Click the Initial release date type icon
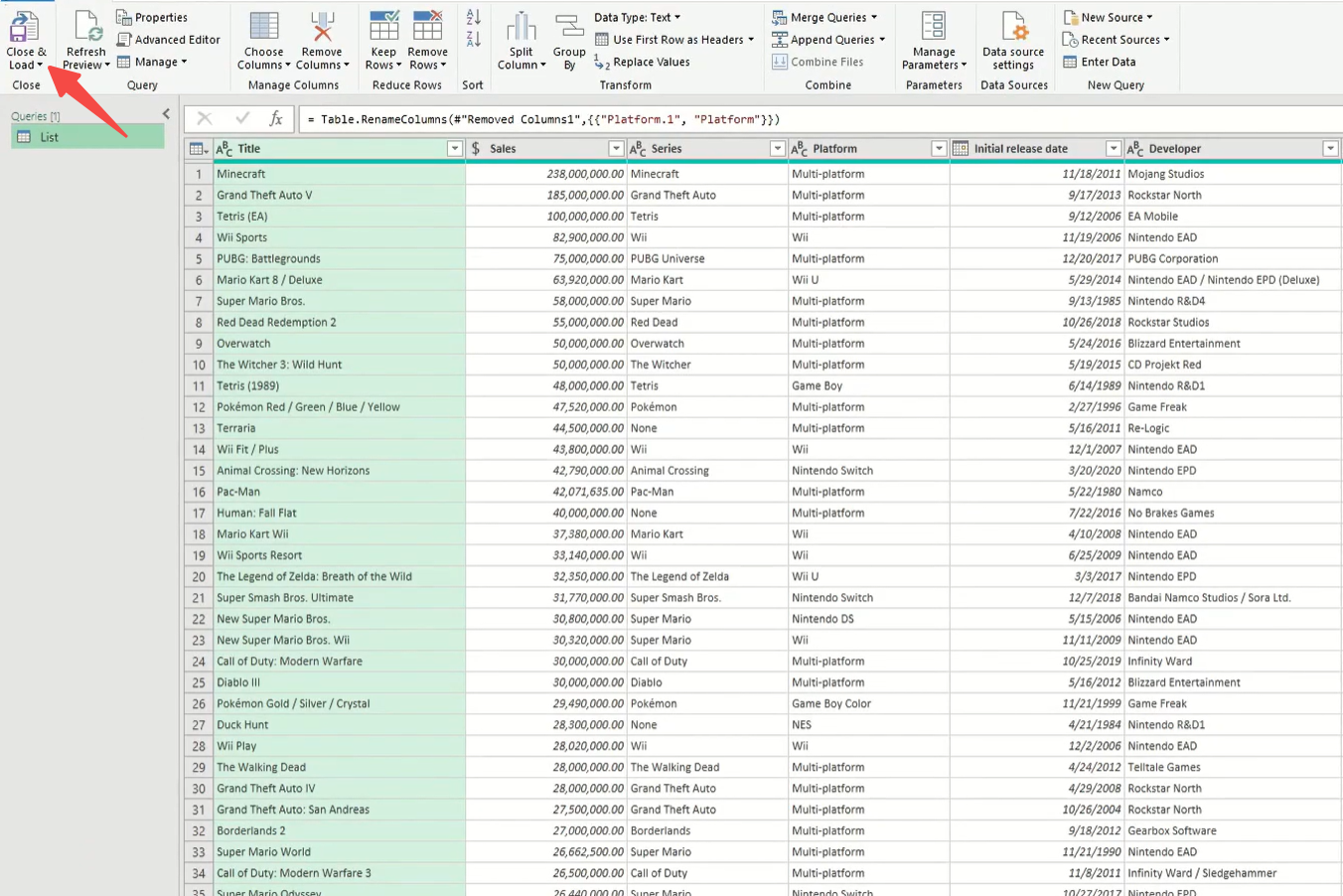 point(961,149)
